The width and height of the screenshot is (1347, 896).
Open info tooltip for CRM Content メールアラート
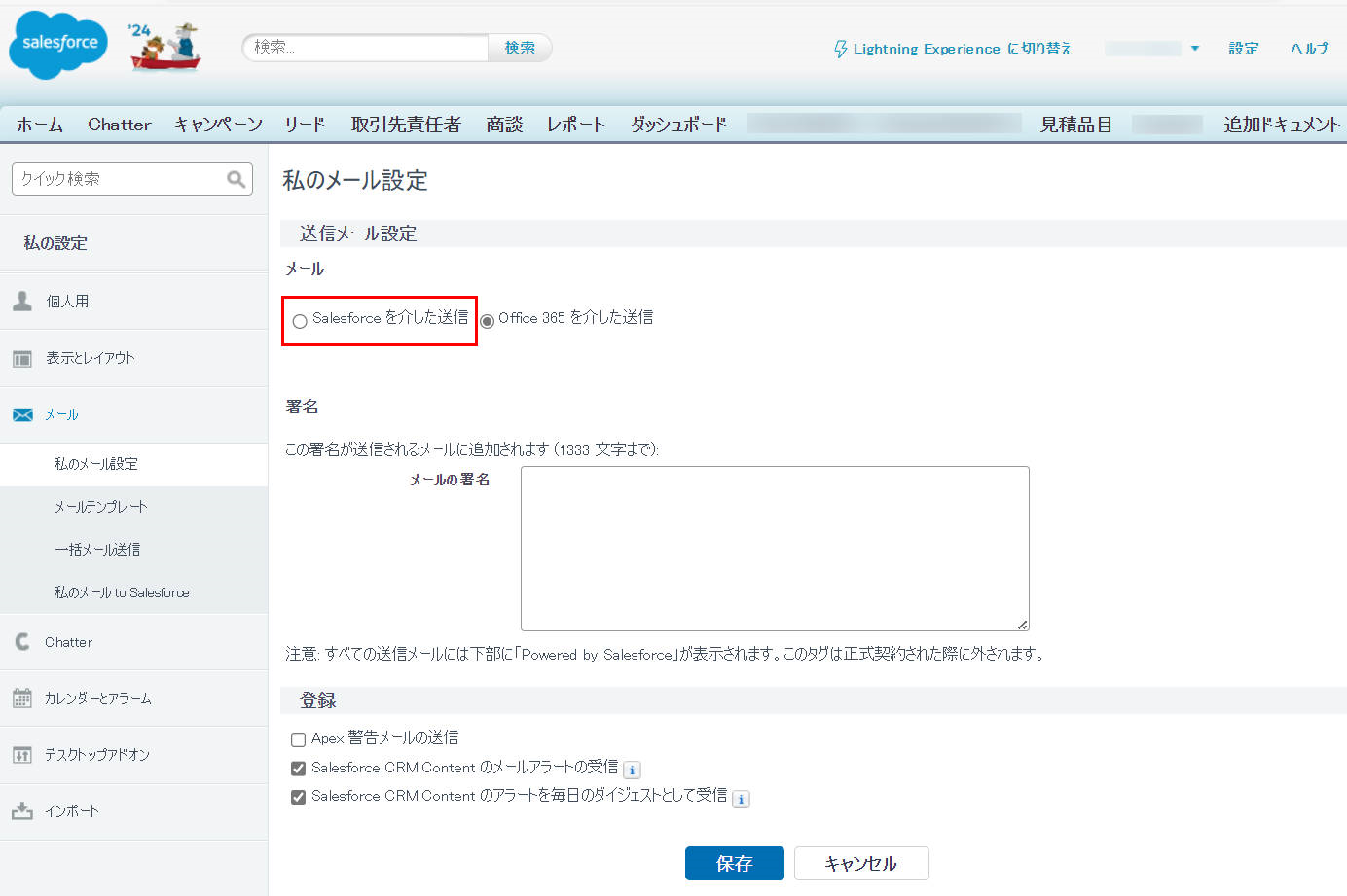click(632, 769)
